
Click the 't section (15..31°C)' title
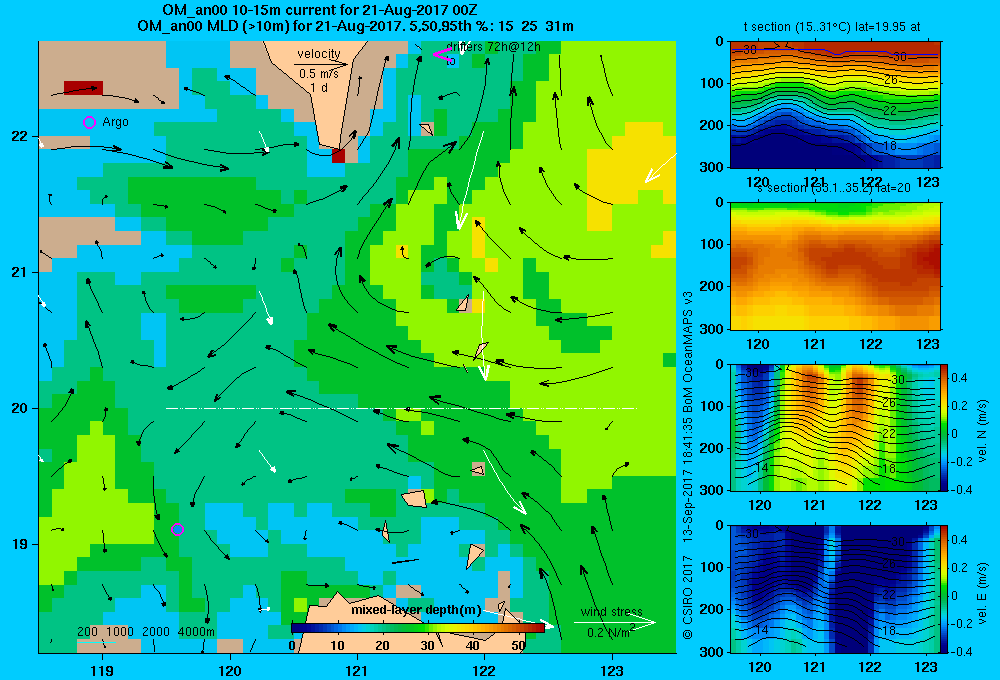(x=832, y=27)
